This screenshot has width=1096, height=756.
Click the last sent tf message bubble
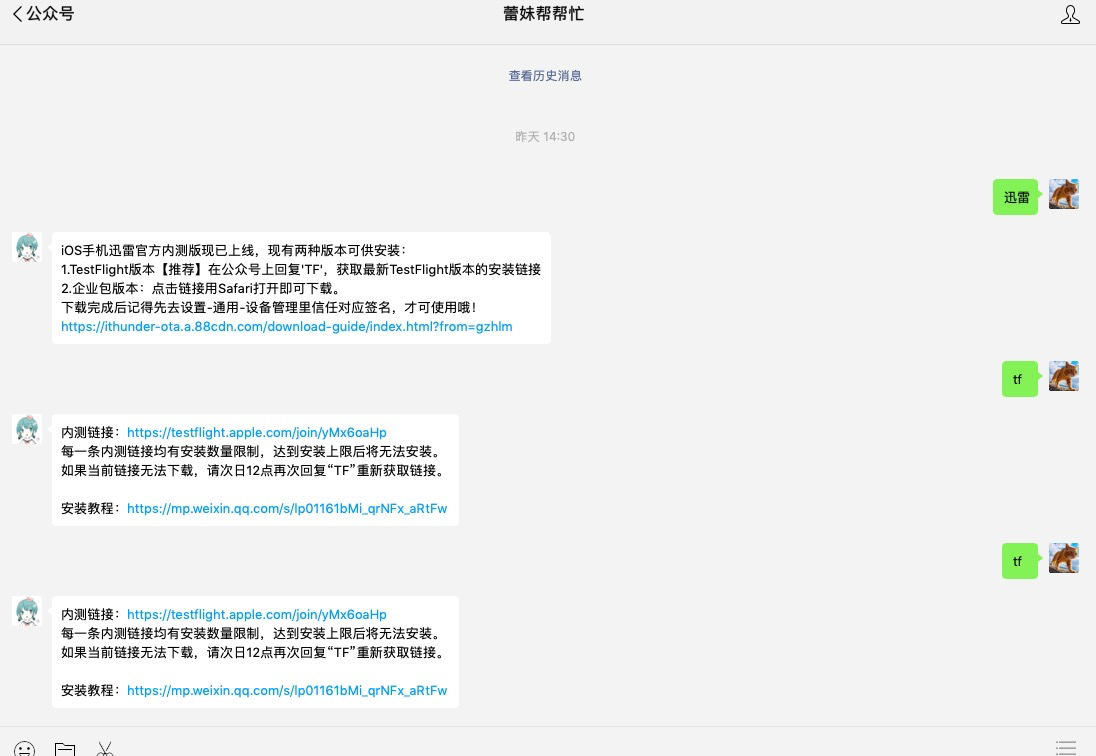pyautogui.click(x=1018, y=561)
